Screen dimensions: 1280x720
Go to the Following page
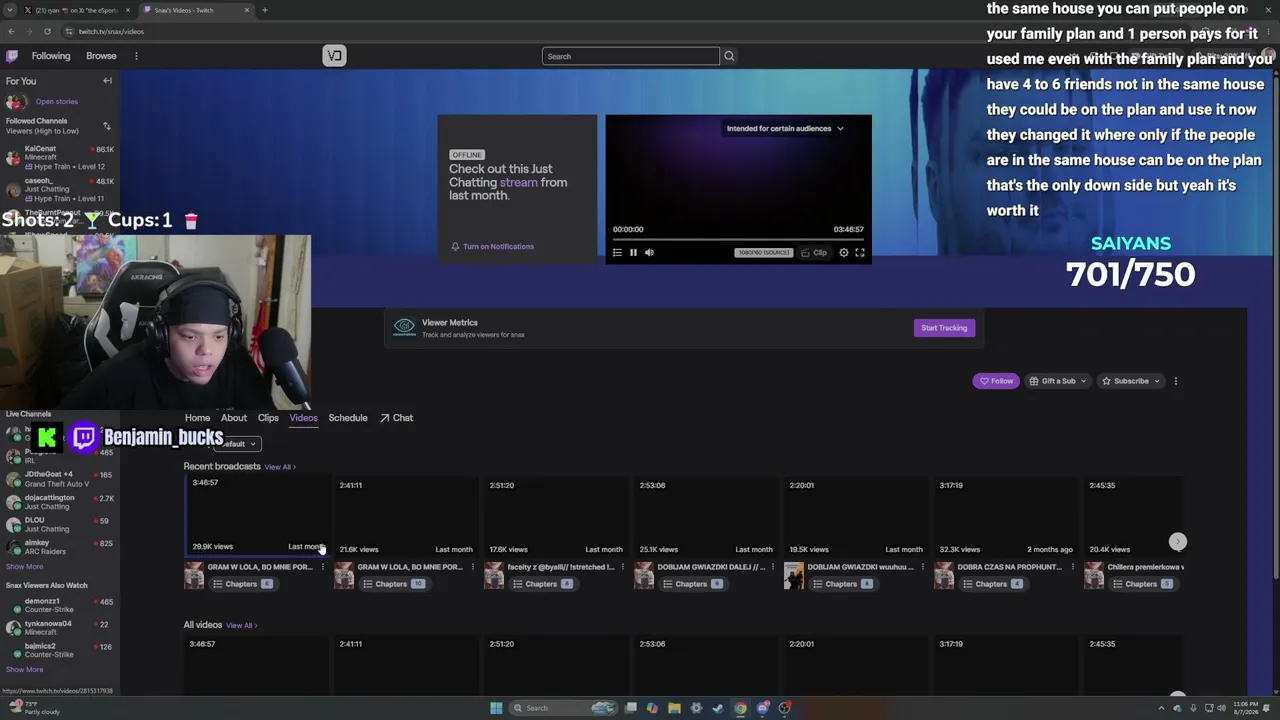51,56
